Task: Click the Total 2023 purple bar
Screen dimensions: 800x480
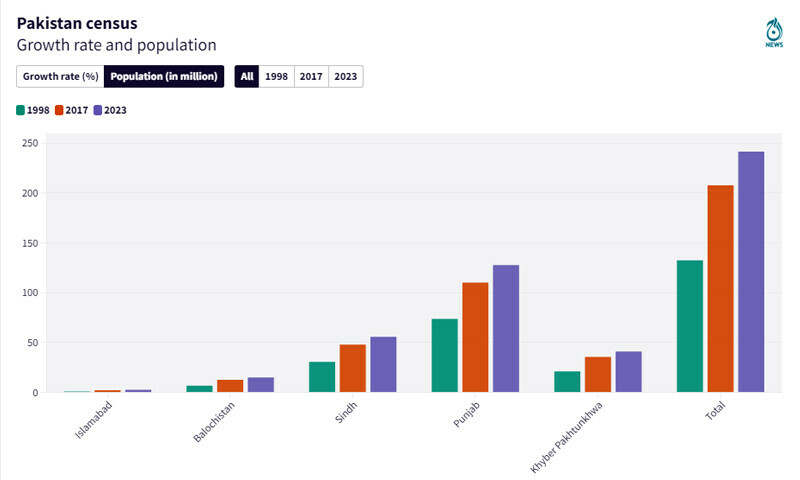Action: click(751, 272)
